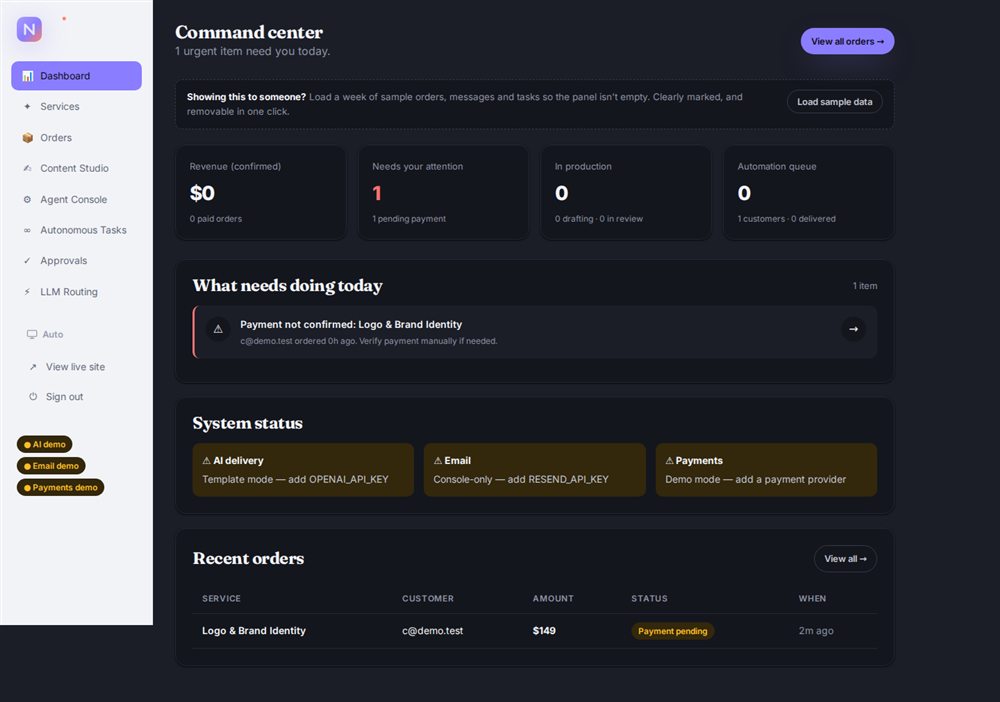Screen dimensions: 1000x702
Task: Click the Email status warning triangle
Action: [x=438, y=460]
